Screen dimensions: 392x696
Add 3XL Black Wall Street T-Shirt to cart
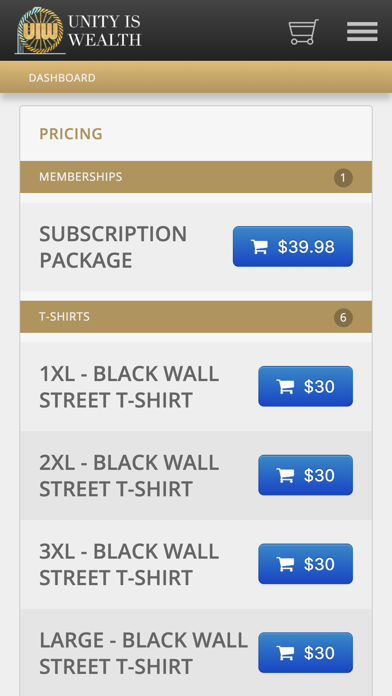pyautogui.click(x=305, y=564)
